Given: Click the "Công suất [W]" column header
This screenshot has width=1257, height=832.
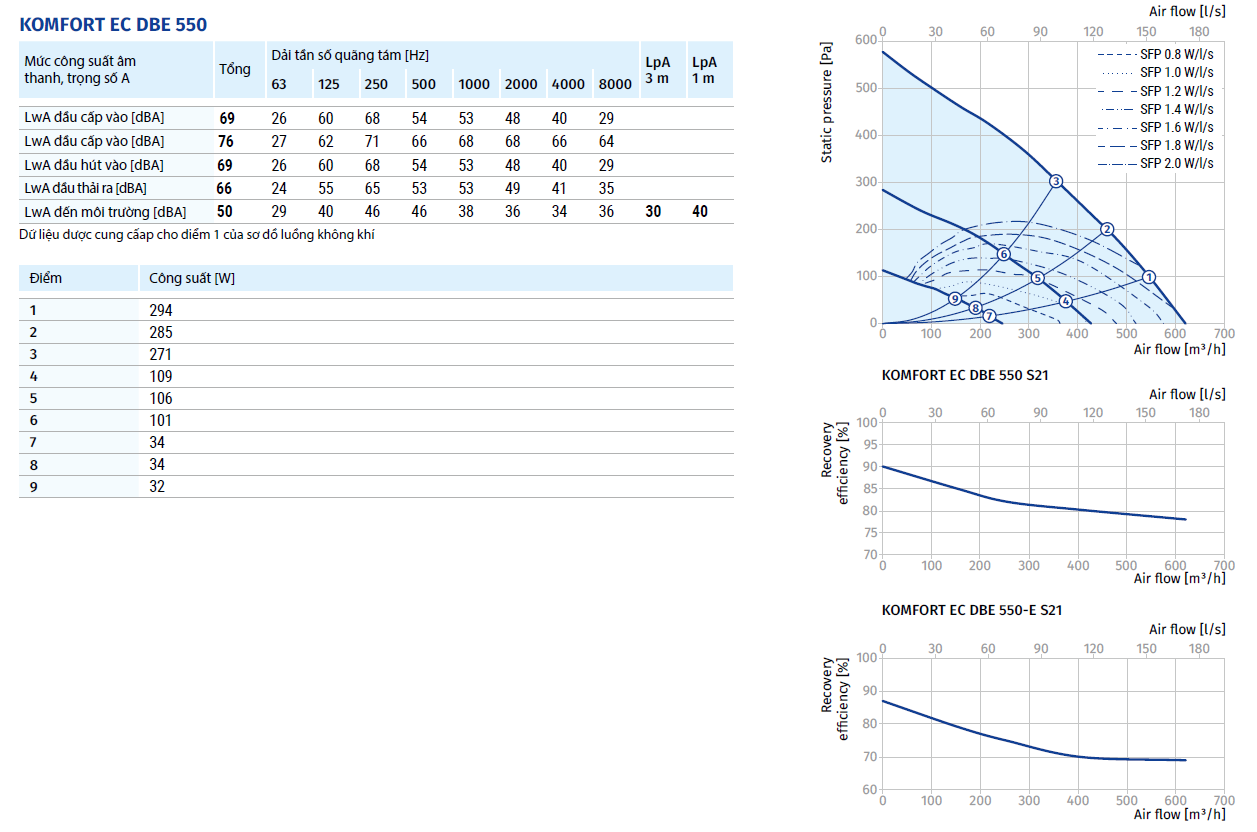Looking at the screenshot, I should point(192,278).
